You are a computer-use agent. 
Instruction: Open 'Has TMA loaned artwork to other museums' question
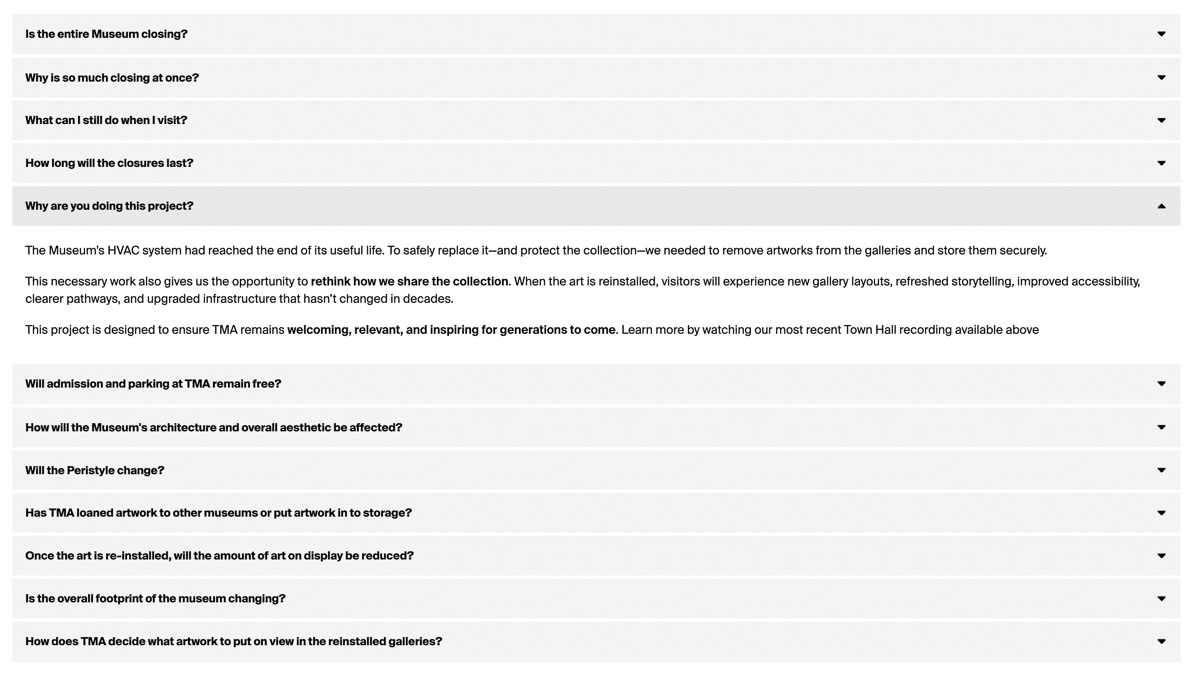[596, 513]
